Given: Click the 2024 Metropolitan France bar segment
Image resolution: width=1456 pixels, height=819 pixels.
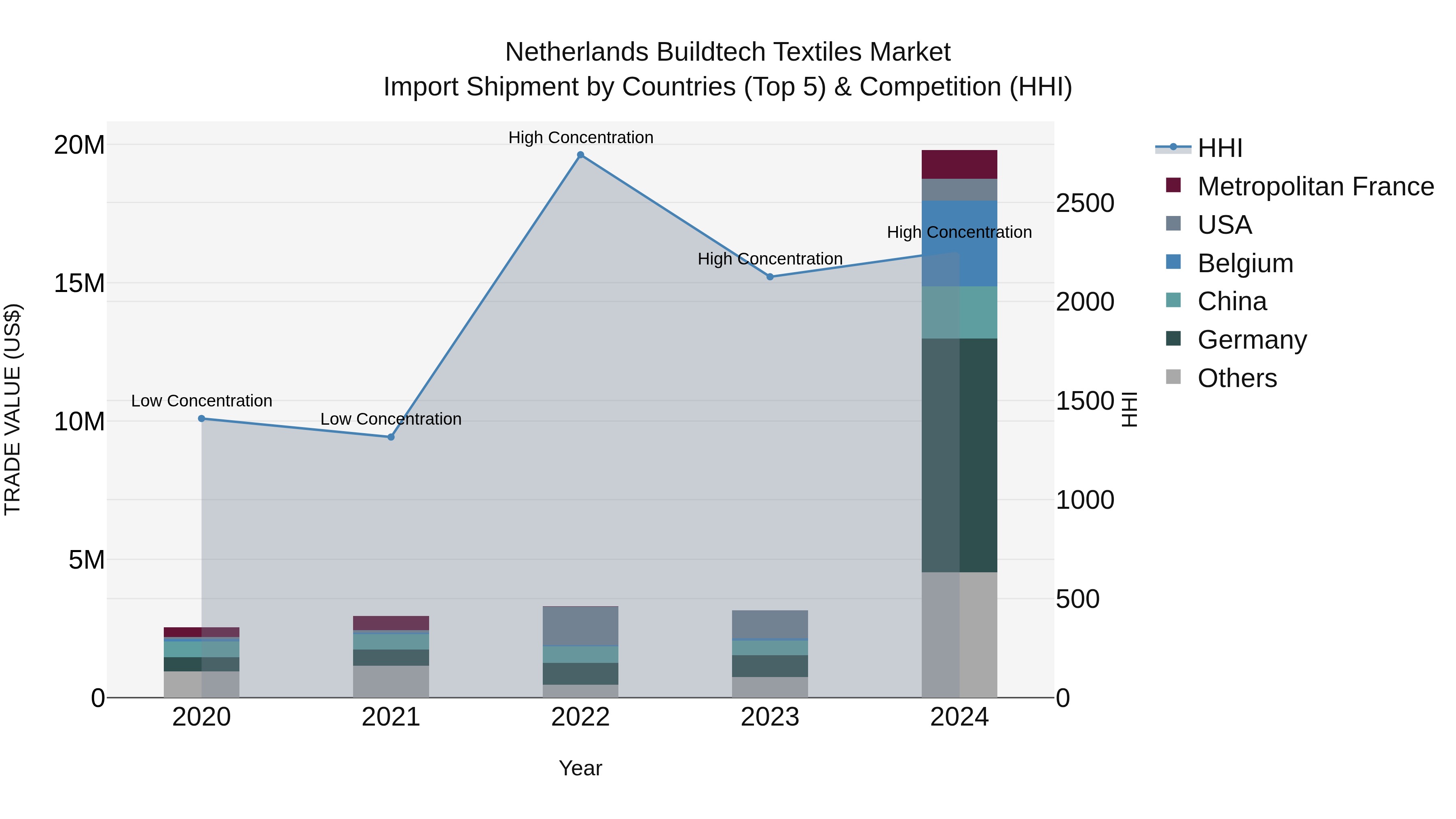Looking at the screenshot, I should click(x=959, y=165).
